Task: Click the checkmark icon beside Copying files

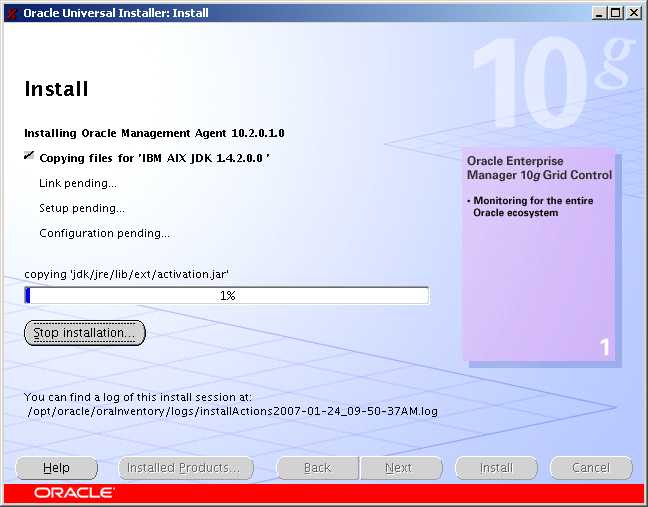Action: pyautogui.click(x=29, y=157)
